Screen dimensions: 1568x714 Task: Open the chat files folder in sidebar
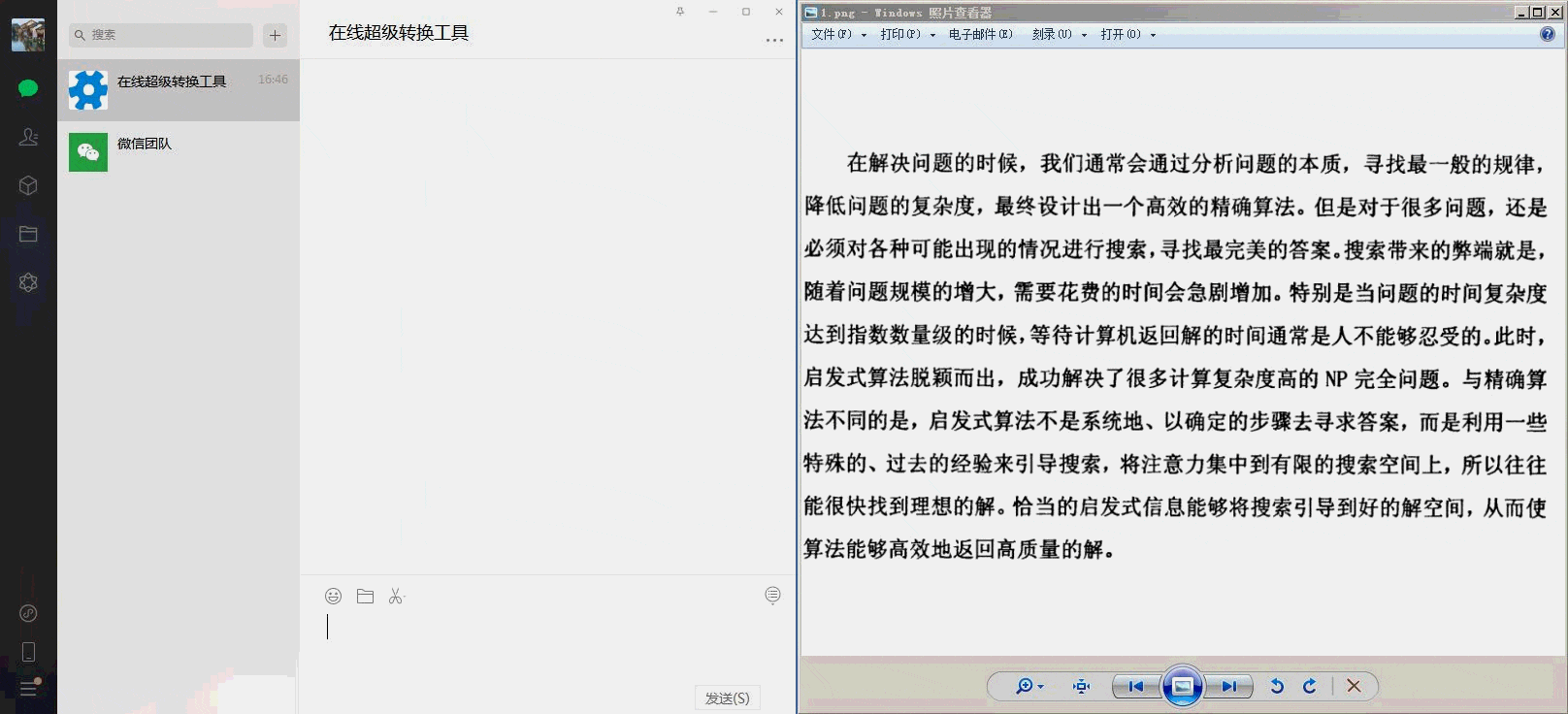point(28,234)
